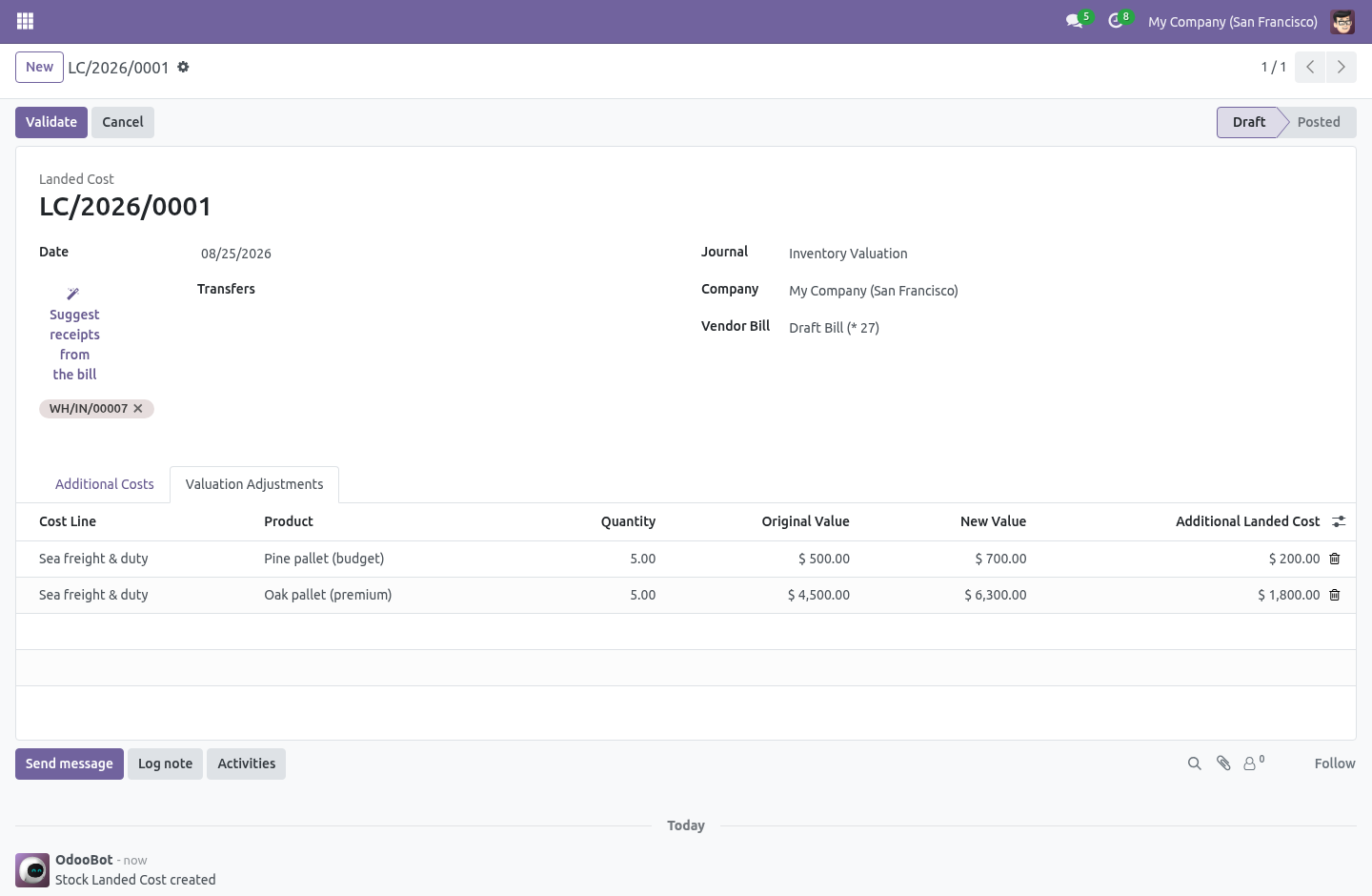Follow this landed cost record
This screenshot has height=896, width=1372.
pyautogui.click(x=1335, y=764)
